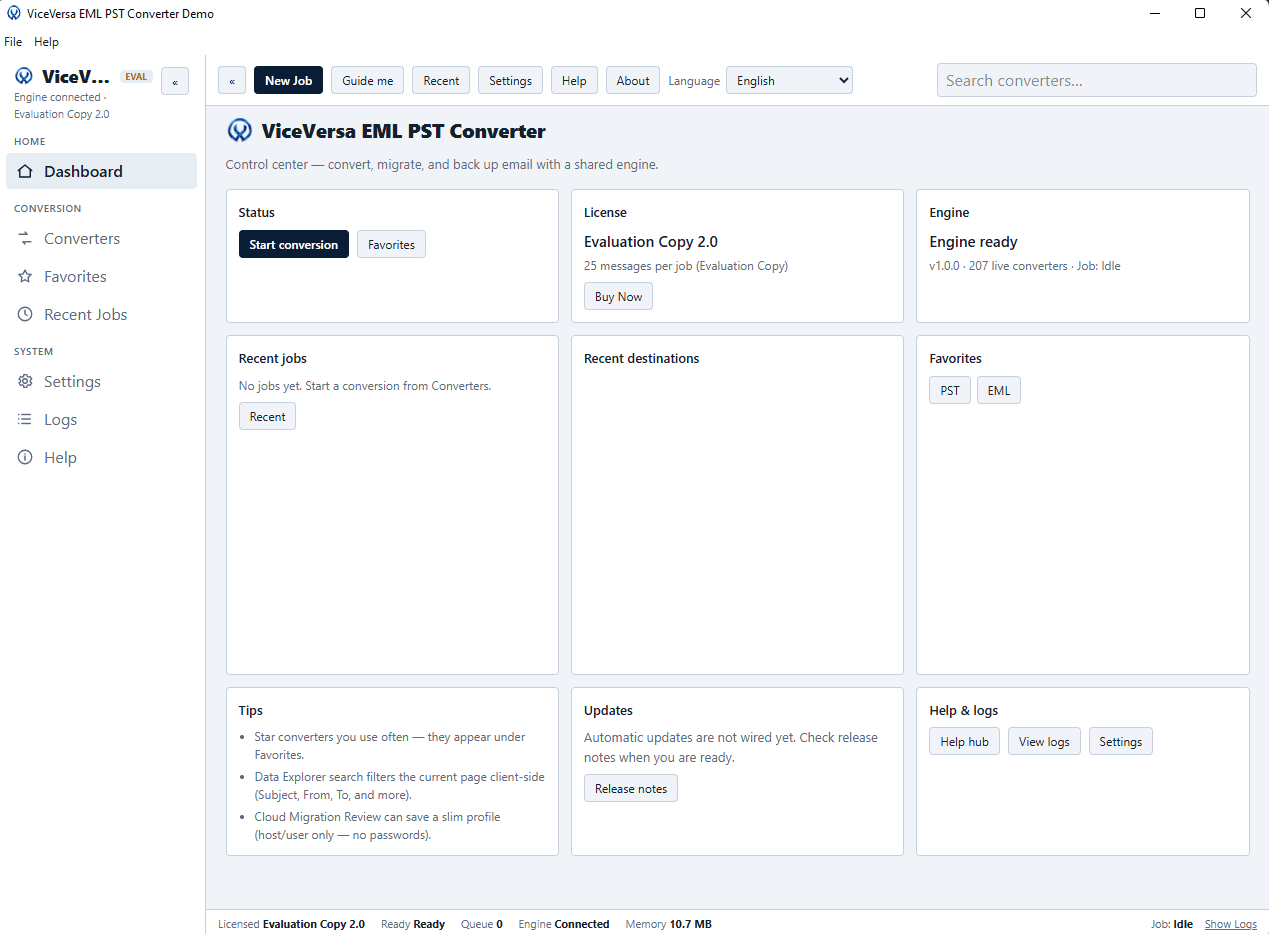Screen dimensions: 1269x934
Task: Click the 'Tips' card heading
Action: pyautogui.click(x=251, y=710)
